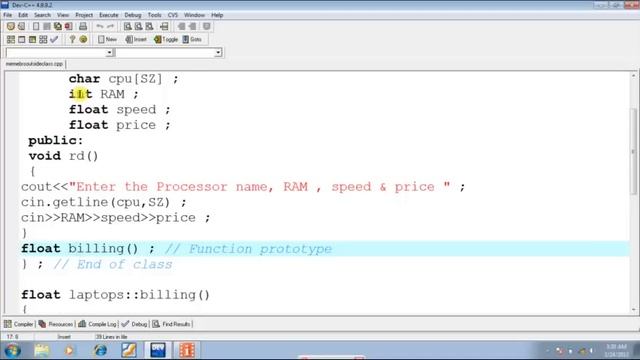This screenshot has width=640, height=360.
Task: Open Windows Explorer from taskbar
Action: point(42,350)
